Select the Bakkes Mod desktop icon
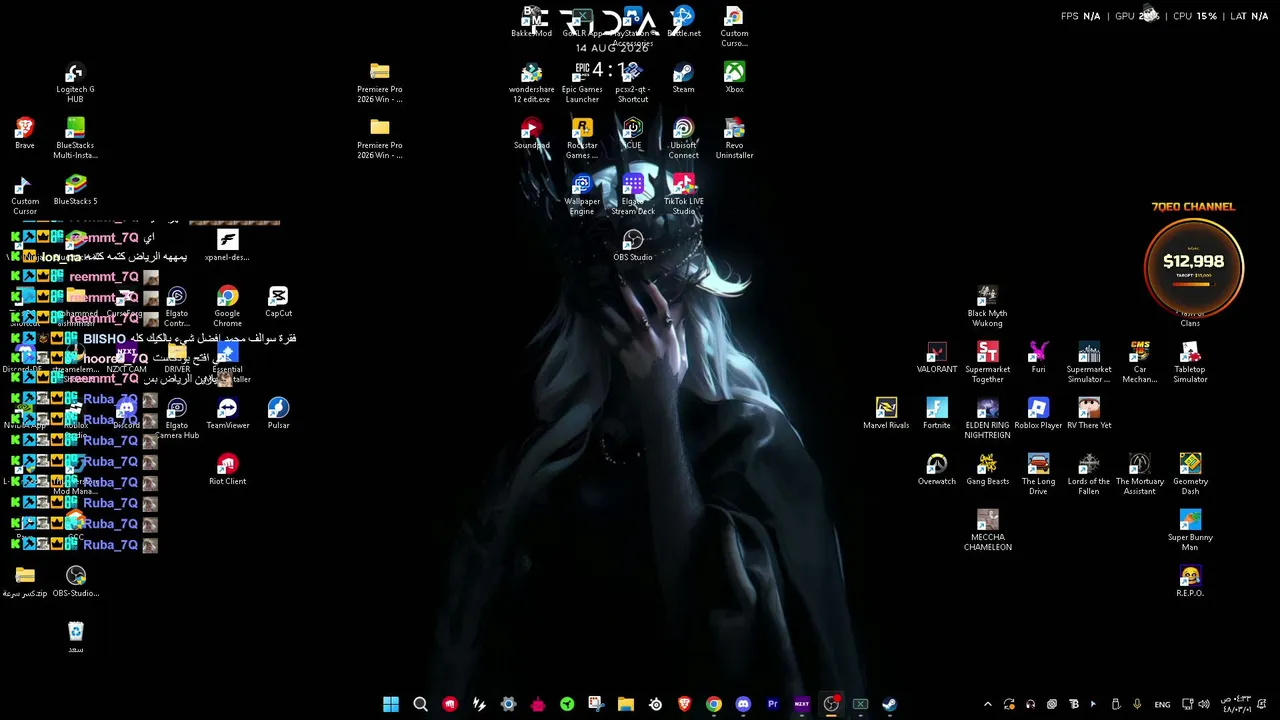 pyautogui.click(x=531, y=22)
